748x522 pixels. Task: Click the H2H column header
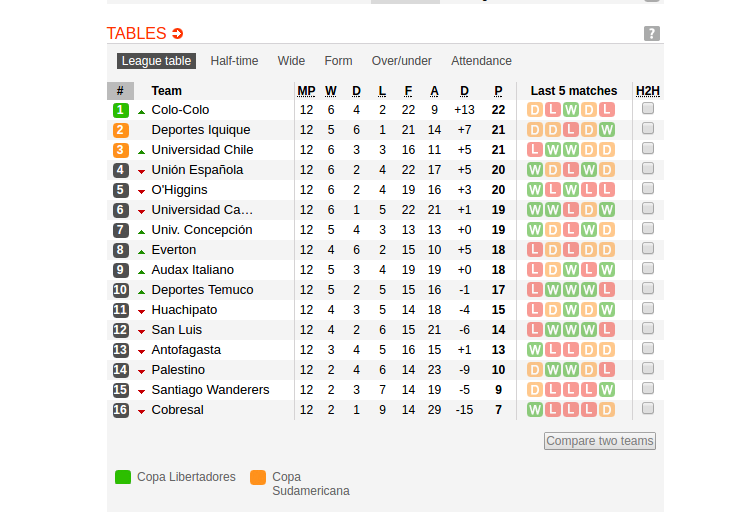648,91
